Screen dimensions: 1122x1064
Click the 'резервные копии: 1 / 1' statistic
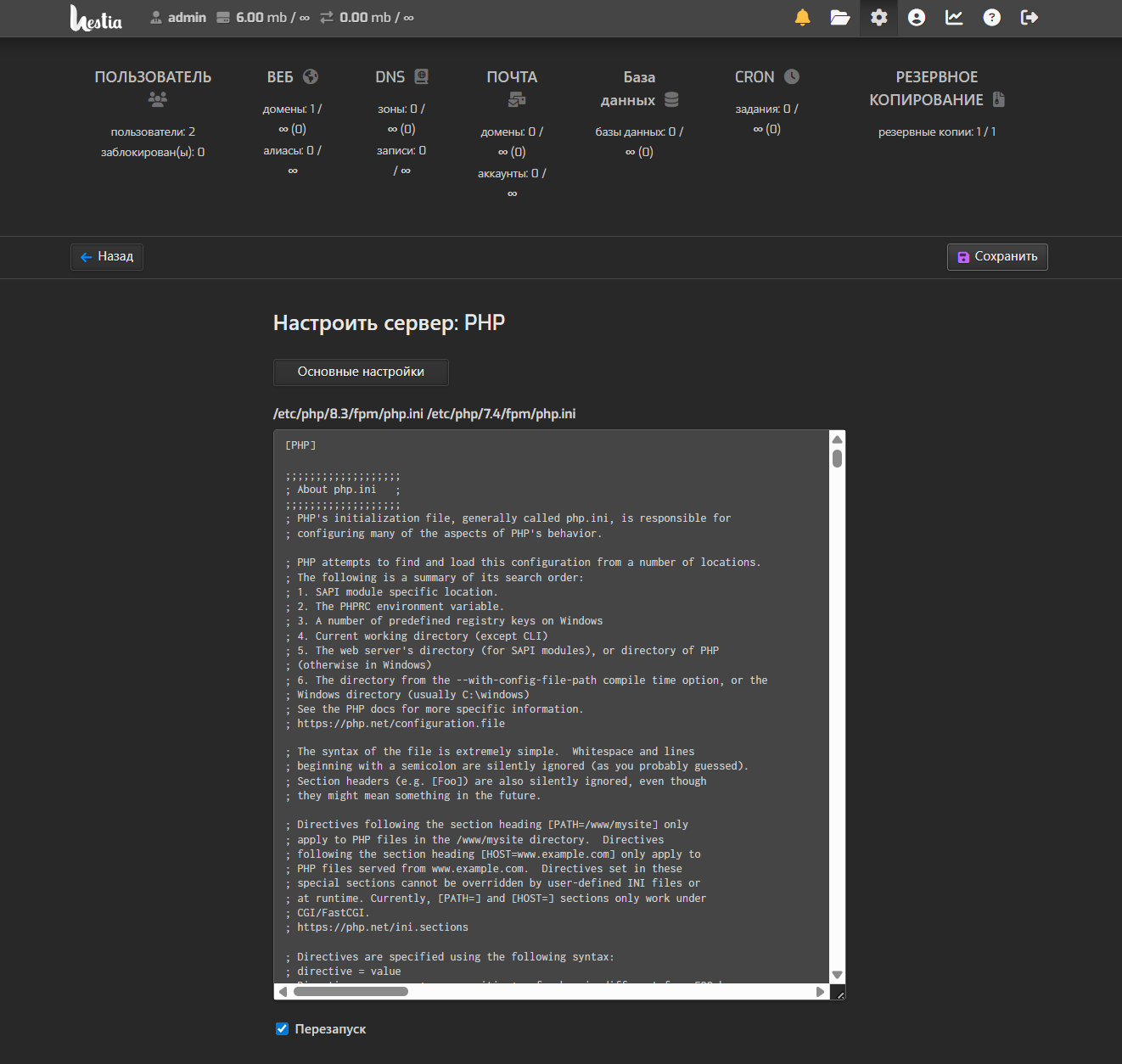coord(937,132)
